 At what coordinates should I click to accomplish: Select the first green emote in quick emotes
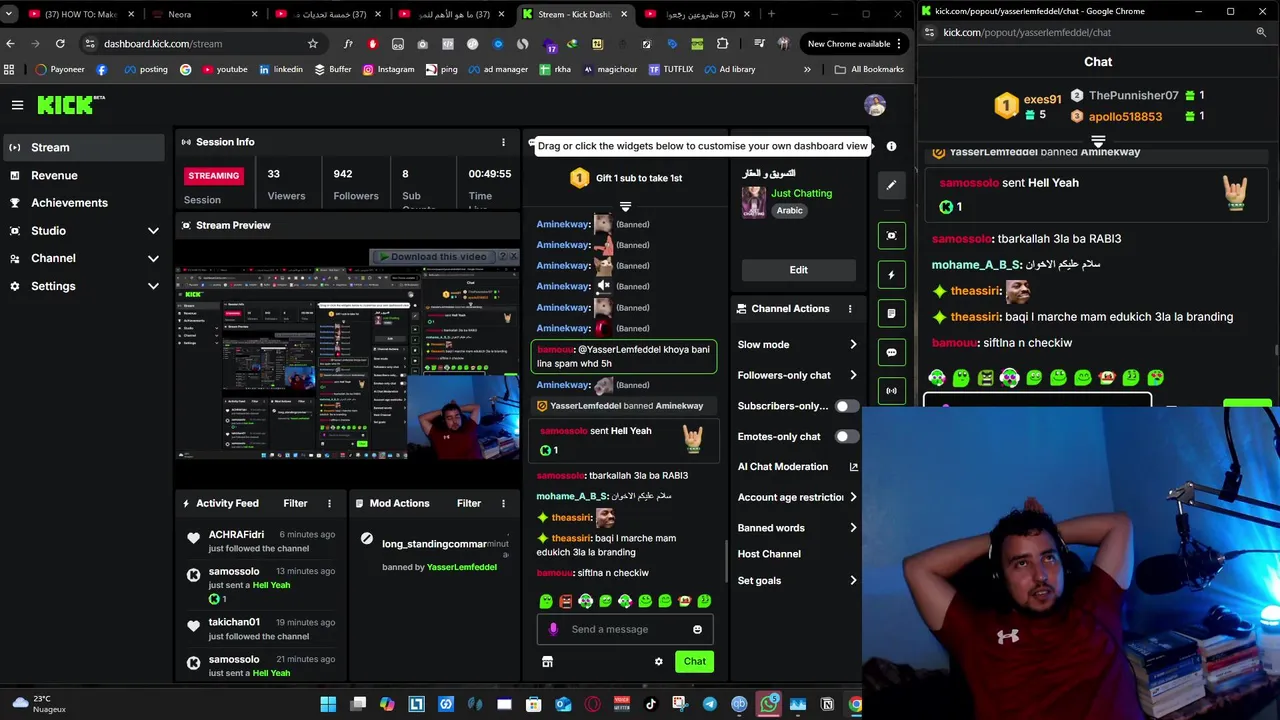(546, 601)
